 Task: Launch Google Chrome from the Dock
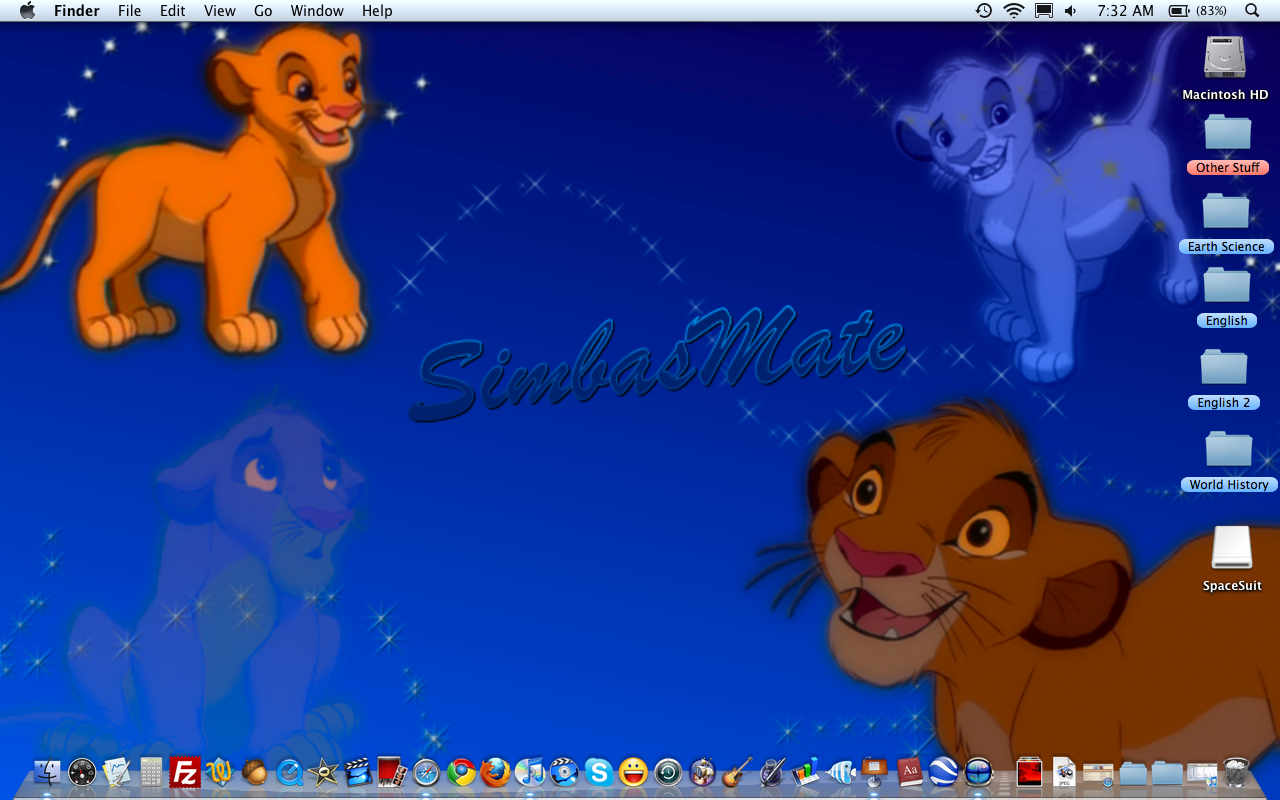(461, 772)
